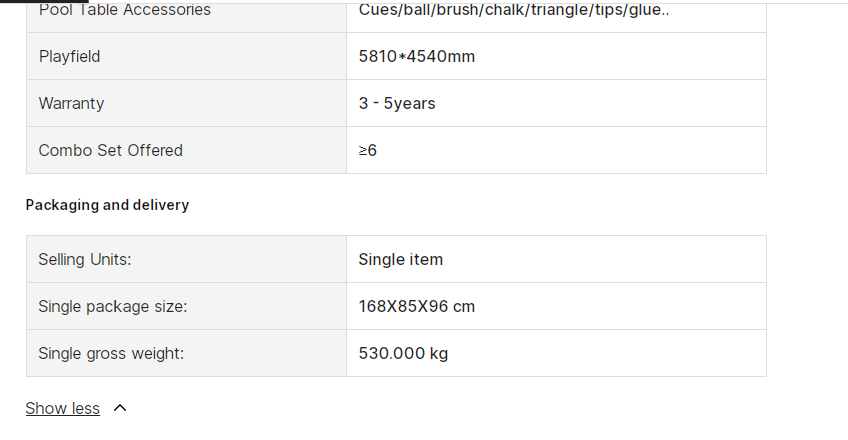
Task: Click the Combo Set Offered label
Action: [110, 150]
